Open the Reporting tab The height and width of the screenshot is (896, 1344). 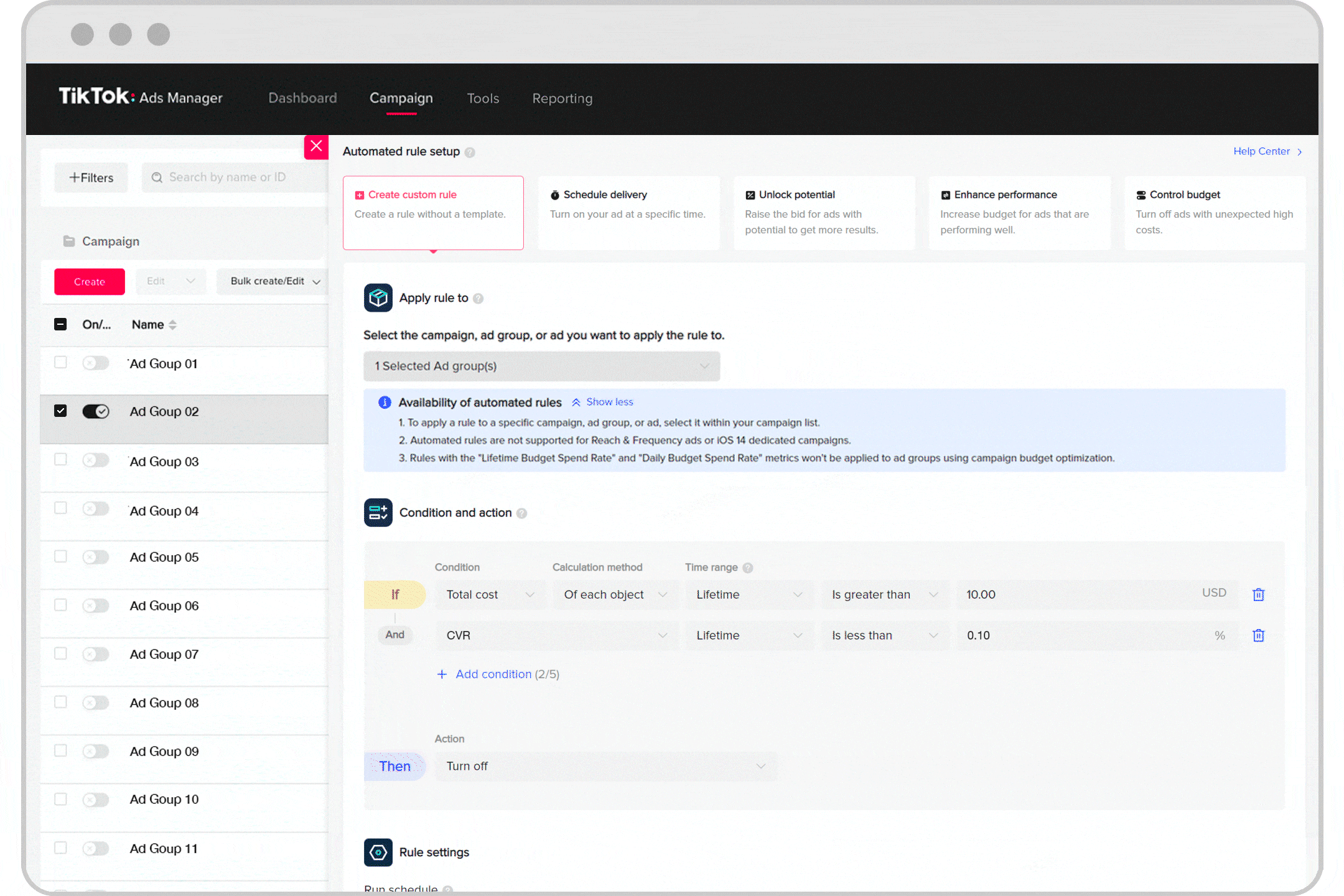pos(563,98)
